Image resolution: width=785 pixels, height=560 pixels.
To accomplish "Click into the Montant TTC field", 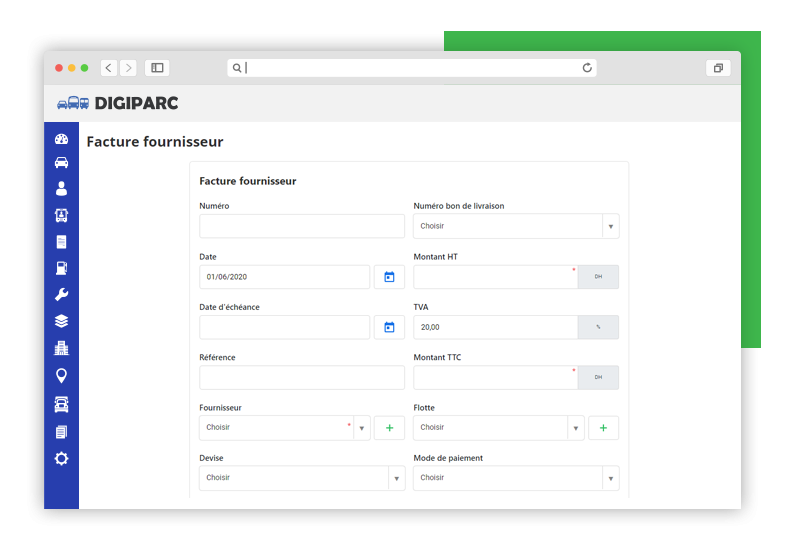I will (x=496, y=377).
